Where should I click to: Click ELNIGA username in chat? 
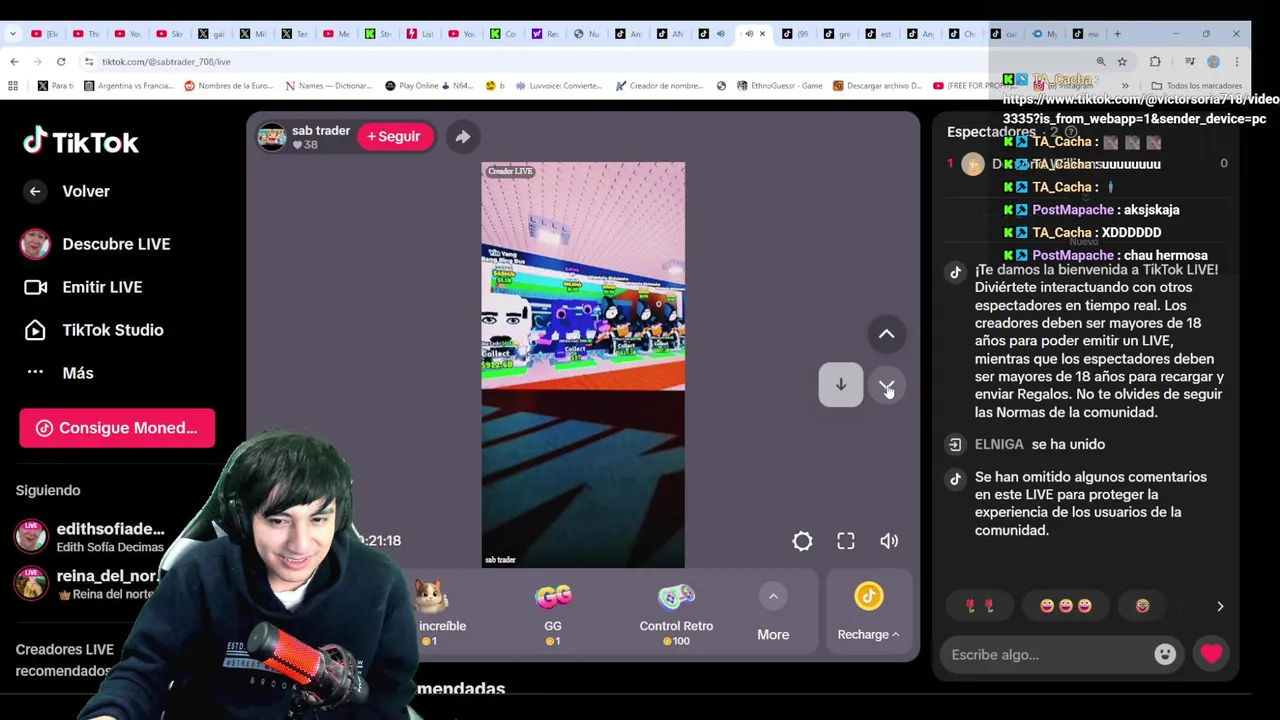tap(999, 444)
